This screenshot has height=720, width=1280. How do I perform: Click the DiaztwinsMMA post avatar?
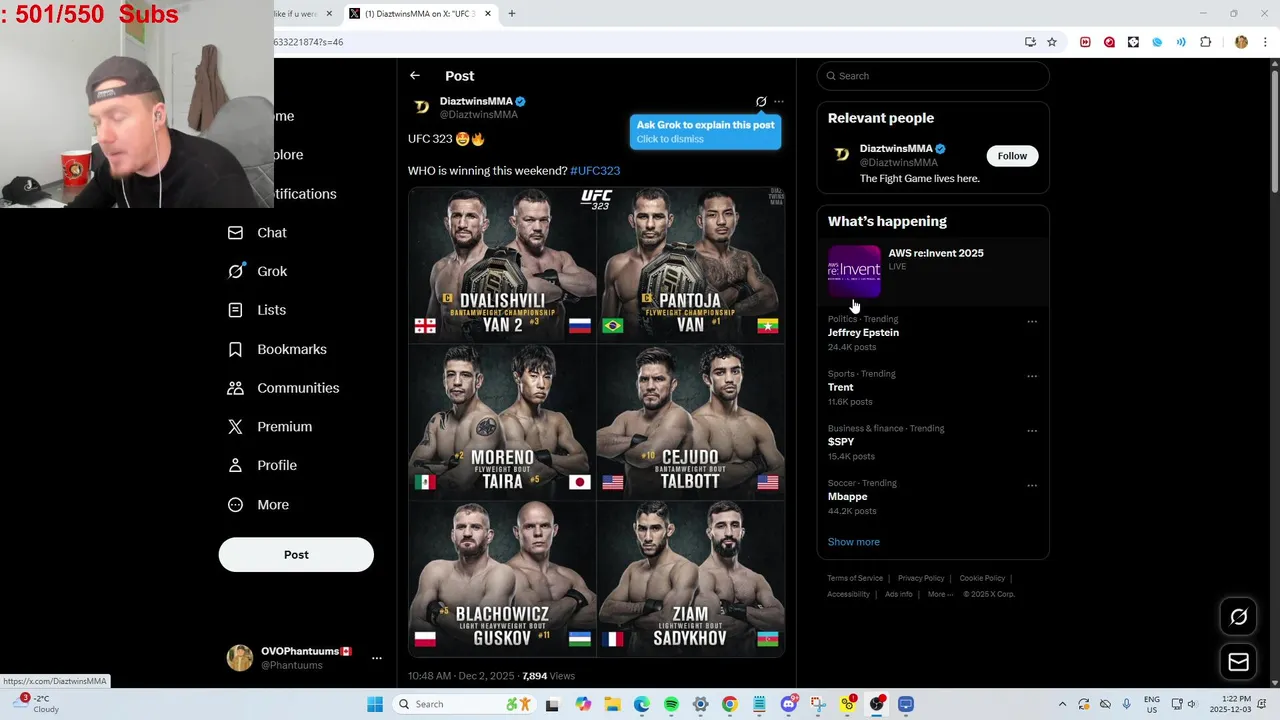(422, 107)
